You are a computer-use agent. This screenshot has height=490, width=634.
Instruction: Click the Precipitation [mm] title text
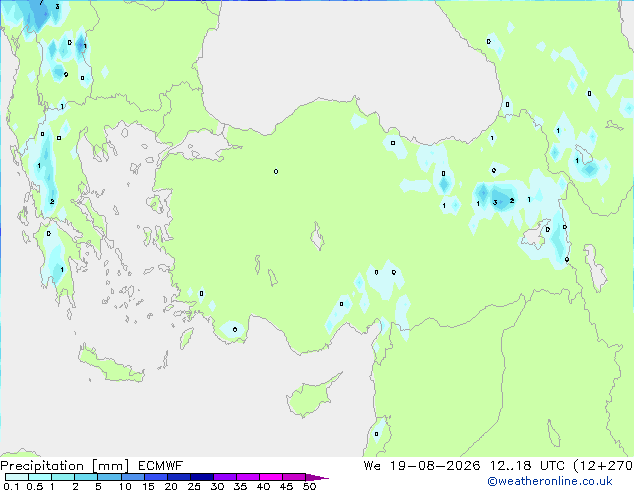coord(65,466)
